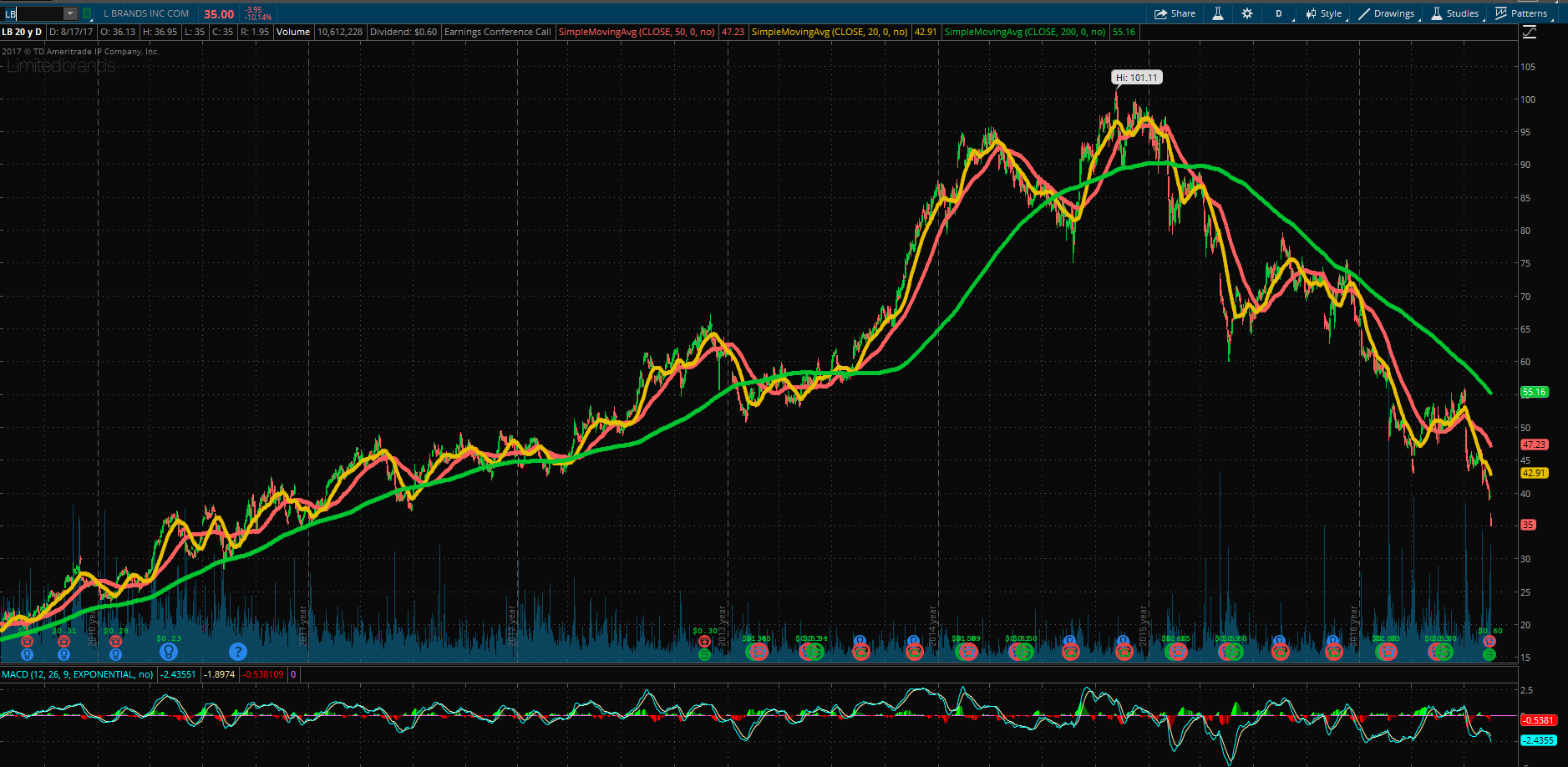The image size is (1568, 767).
Task: Click the SimpleMovingAvg 200 study label
Action: (x=1025, y=32)
